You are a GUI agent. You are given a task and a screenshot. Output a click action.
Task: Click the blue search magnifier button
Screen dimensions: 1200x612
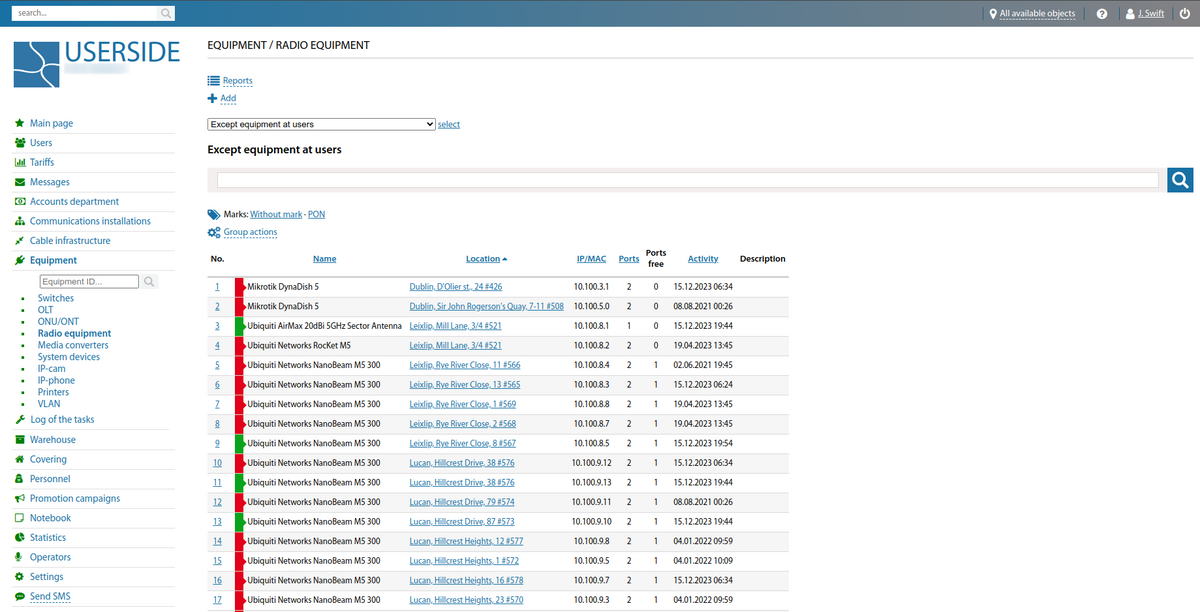coord(1180,180)
